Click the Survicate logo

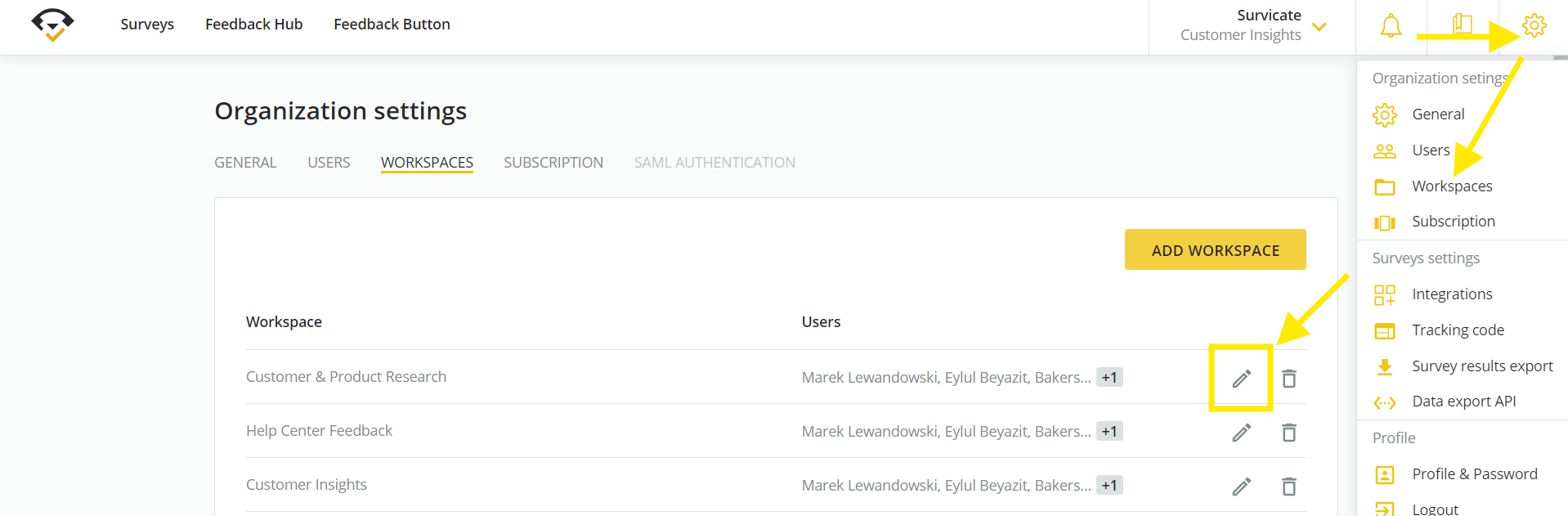click(53, 25)
